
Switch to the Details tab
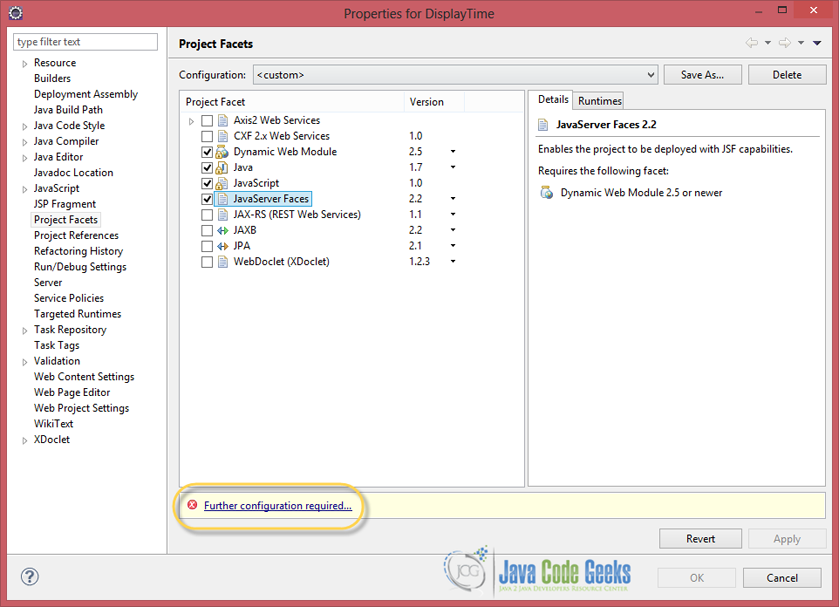553,100
